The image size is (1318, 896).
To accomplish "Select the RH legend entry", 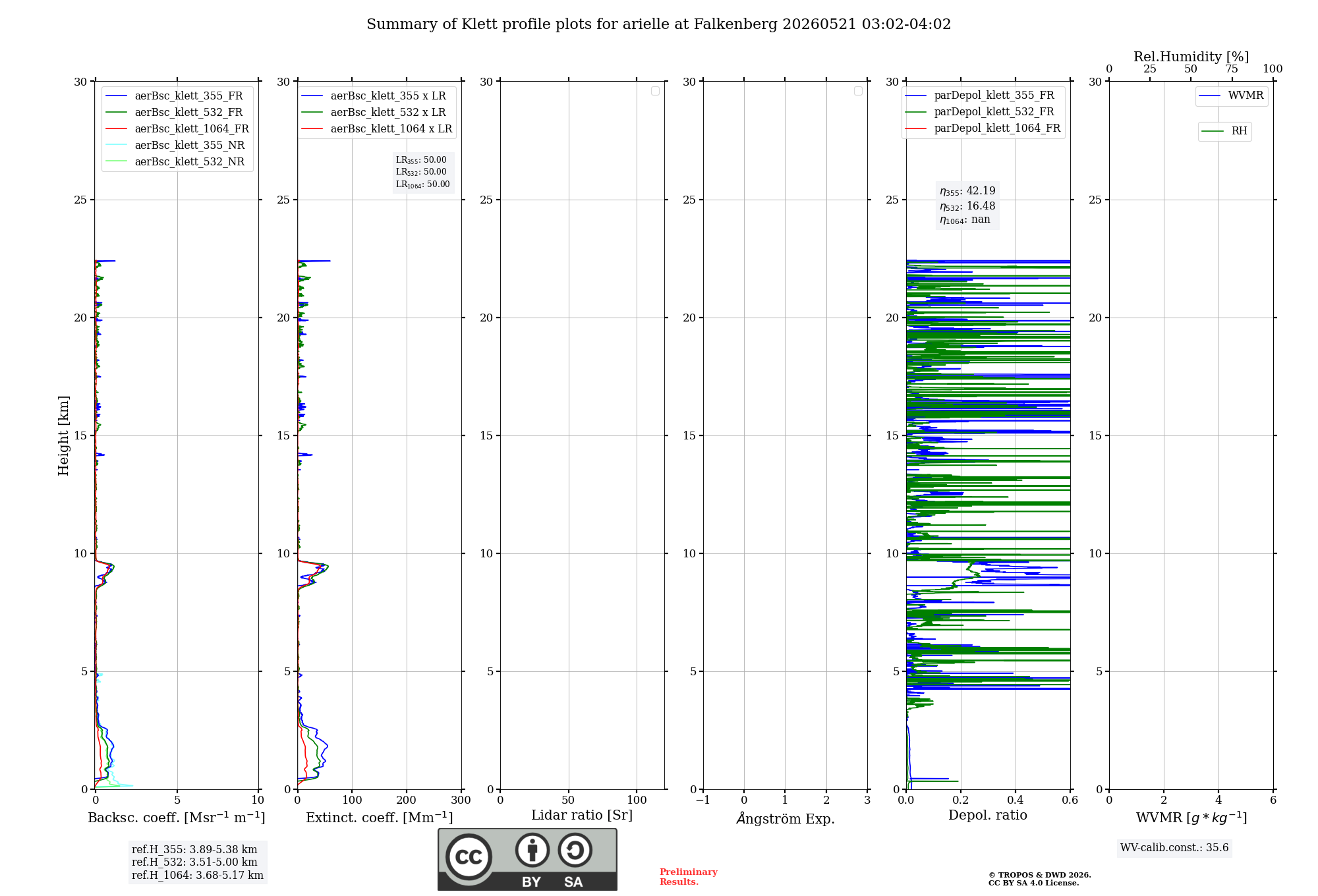I will (1224, 131).
